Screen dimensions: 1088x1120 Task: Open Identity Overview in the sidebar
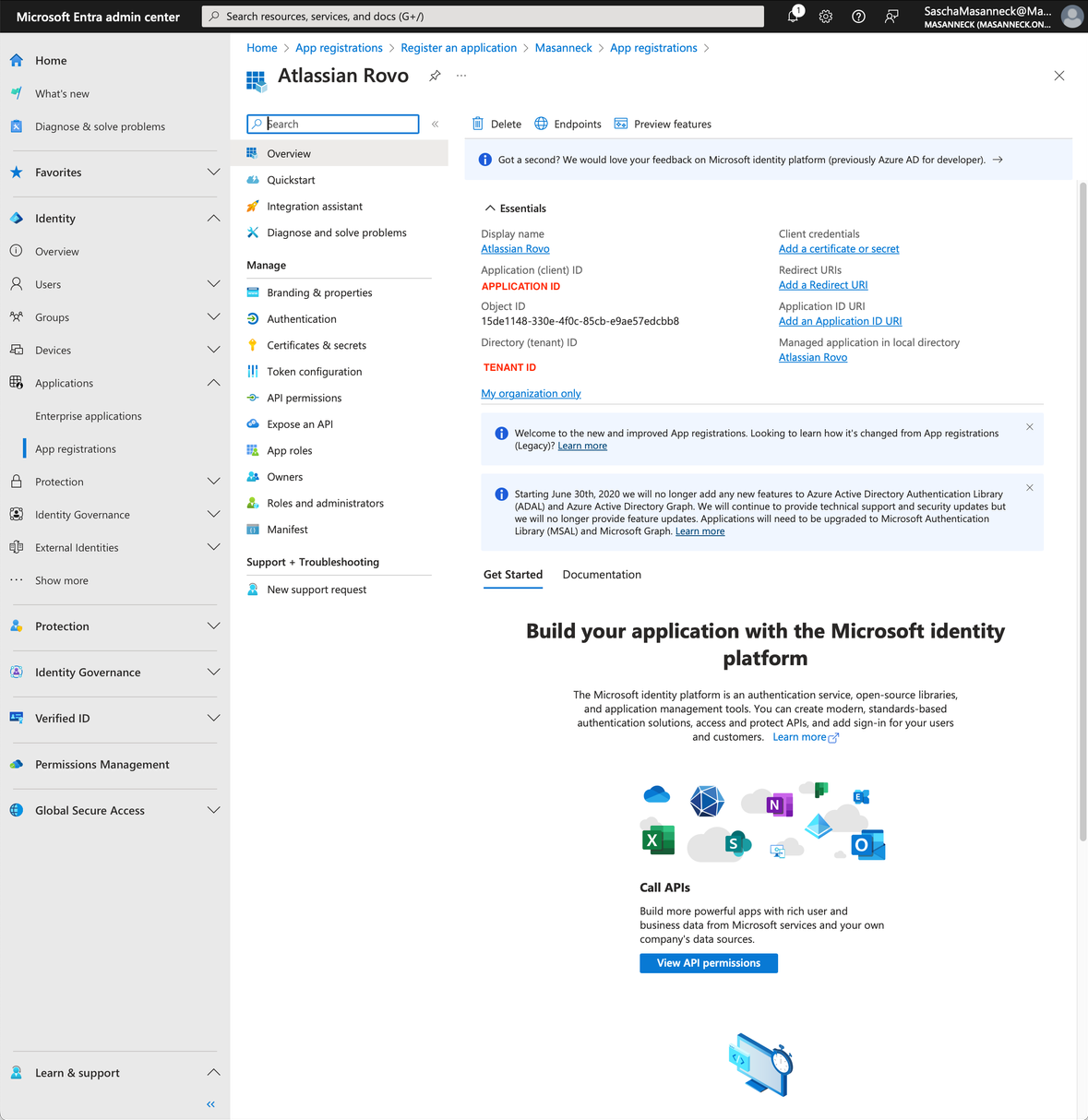57,252
